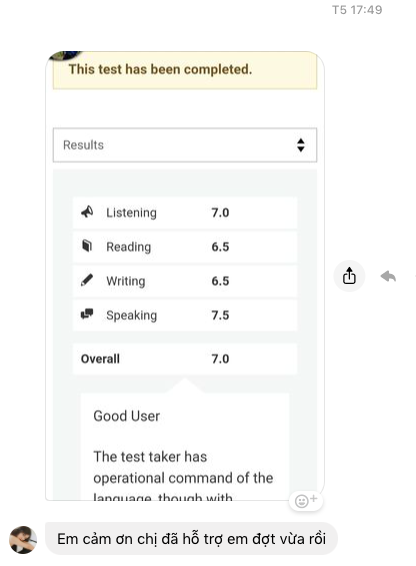
Task: Select the Reading 6.5 score row
Action: point(185,247)
